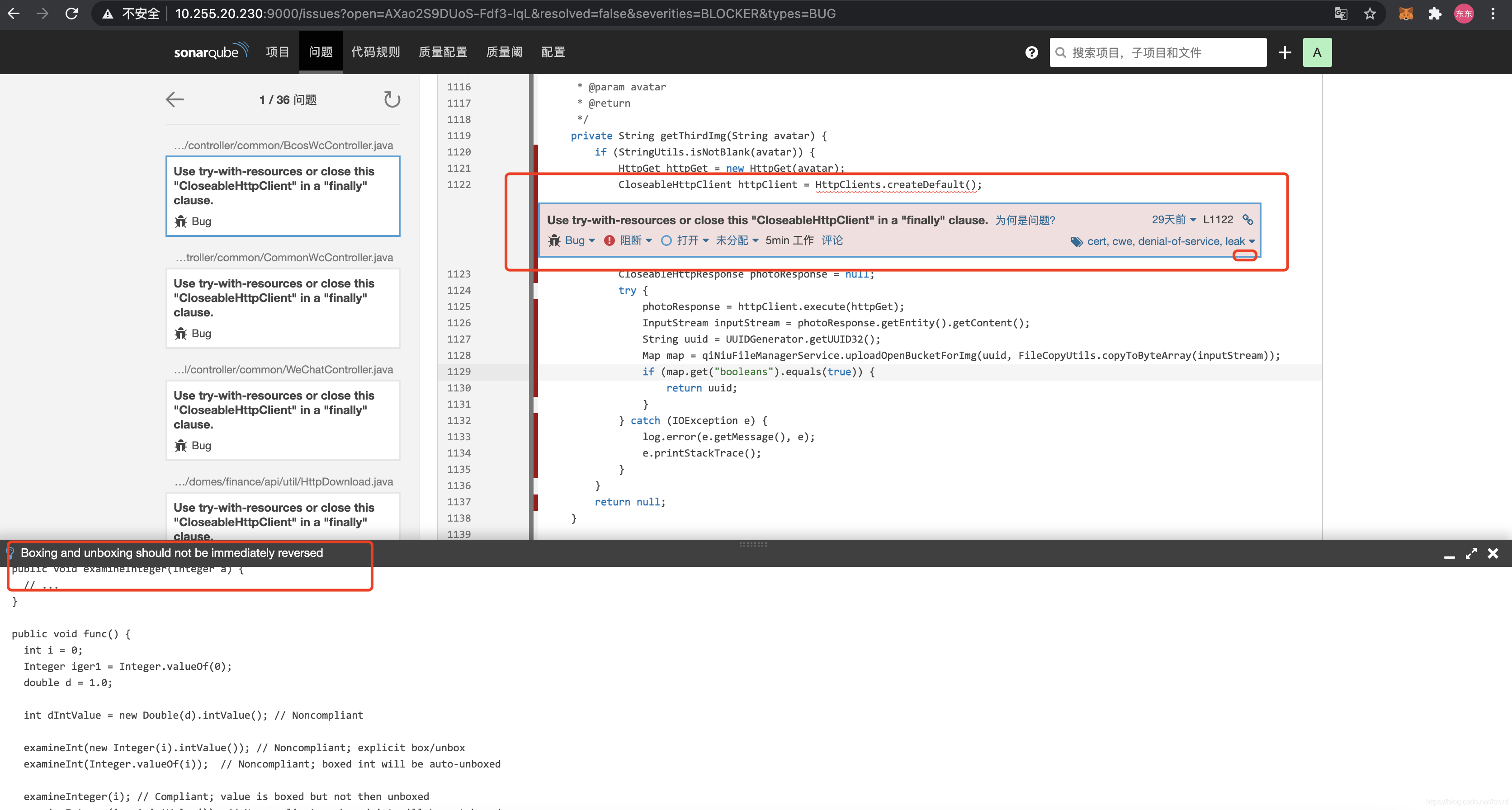Select the BcosWcController.java issue card
This screenshot has width=1512, height=810.
283,196
